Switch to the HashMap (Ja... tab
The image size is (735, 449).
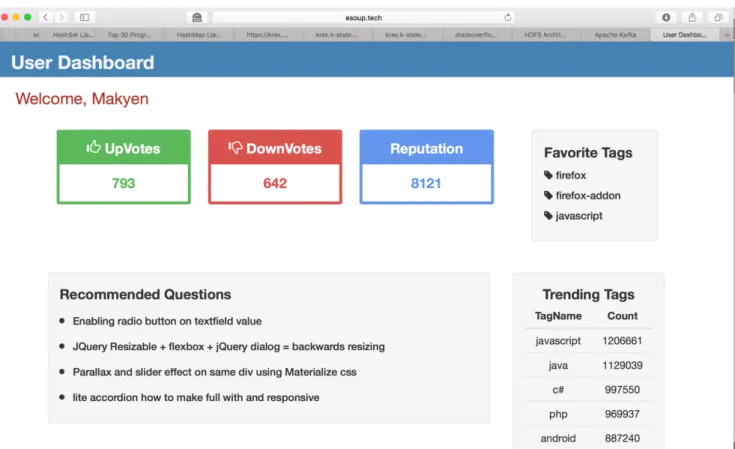pyautogui.click(x=198, y=35)
